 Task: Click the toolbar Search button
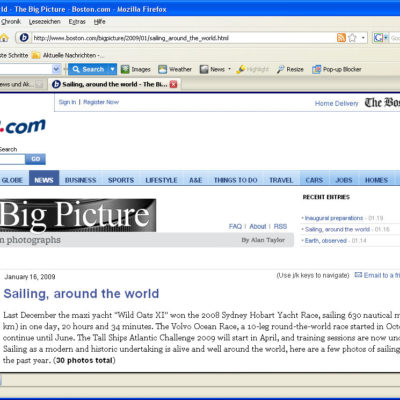pos(89,69)
